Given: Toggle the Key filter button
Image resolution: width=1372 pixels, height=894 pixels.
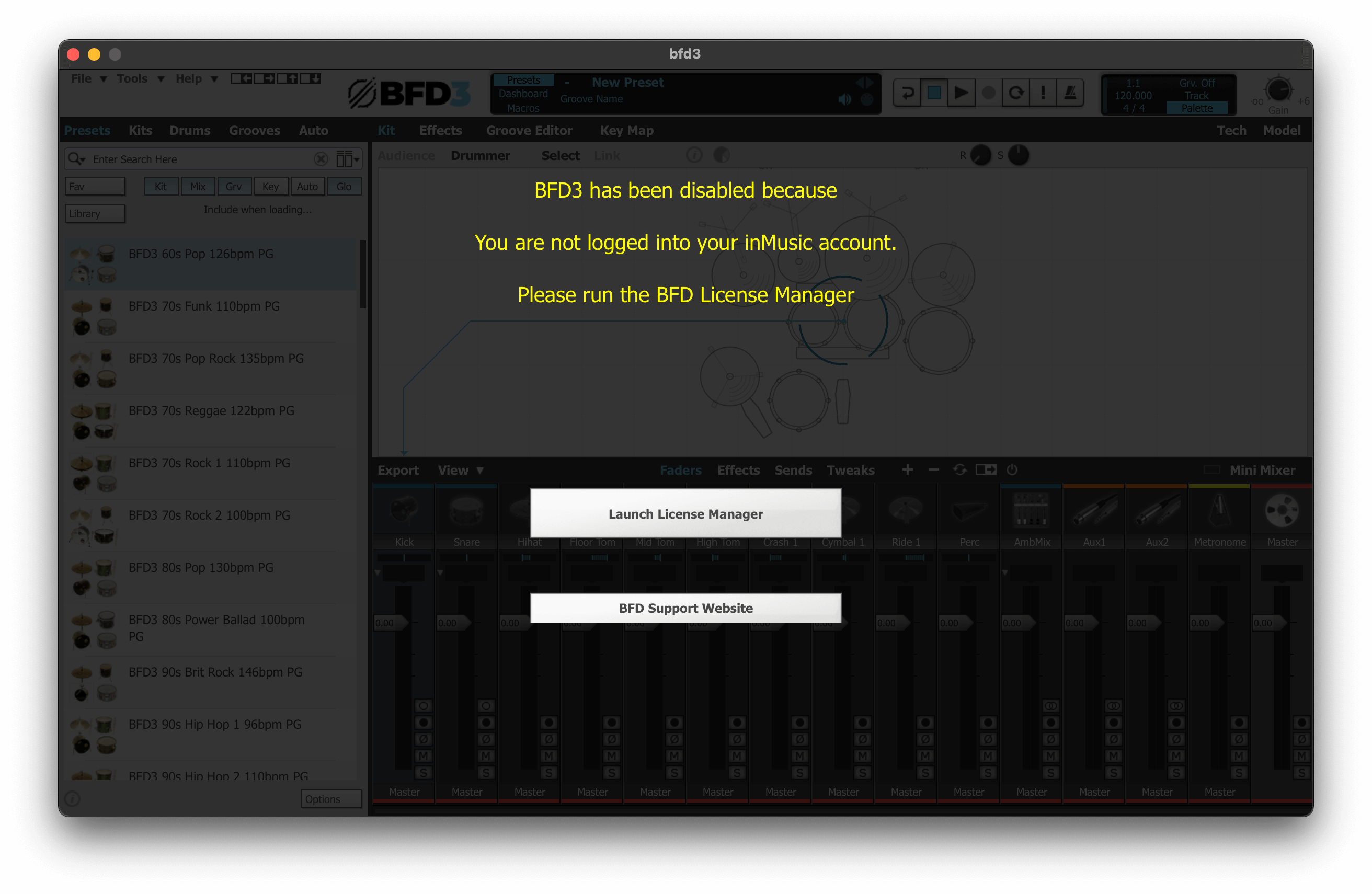Looking at the screenshot, I should click(x=270, y=186).
